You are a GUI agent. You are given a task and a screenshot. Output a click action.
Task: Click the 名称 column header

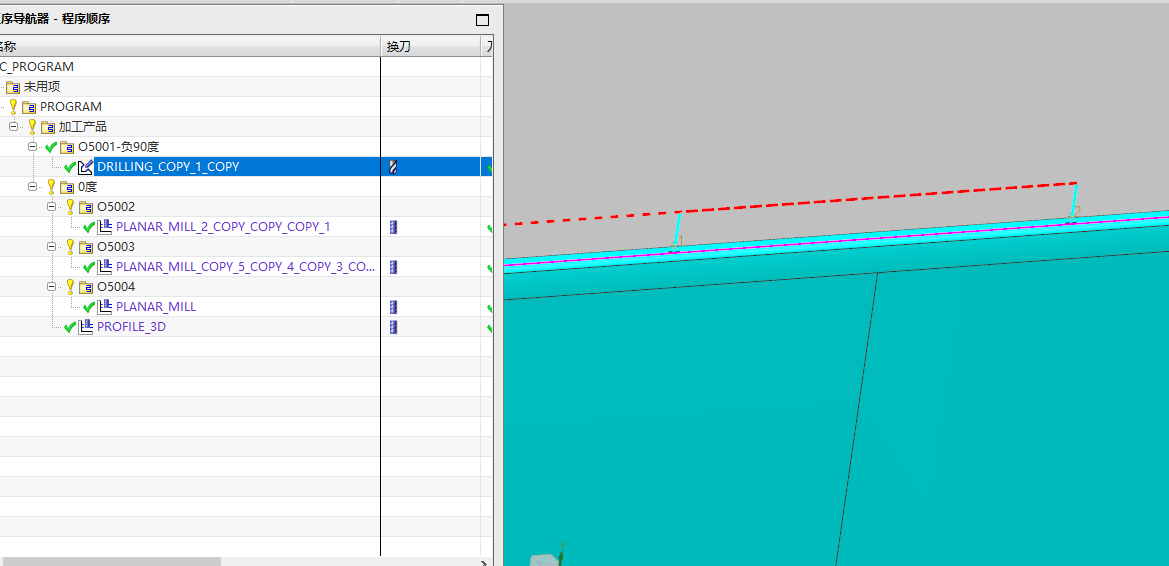[x=190, y=46]
